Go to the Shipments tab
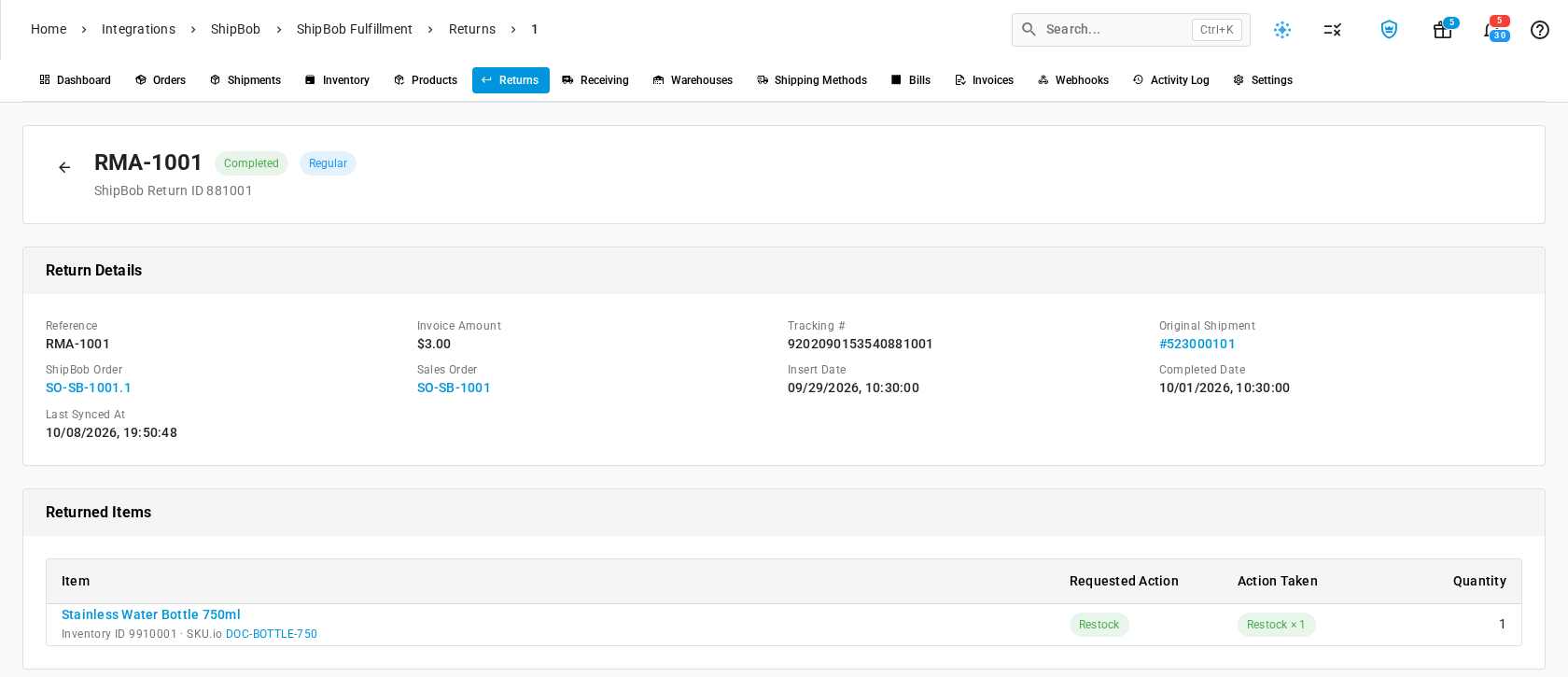The height and width of the screenshot is (677, 1568). point(245,80)
